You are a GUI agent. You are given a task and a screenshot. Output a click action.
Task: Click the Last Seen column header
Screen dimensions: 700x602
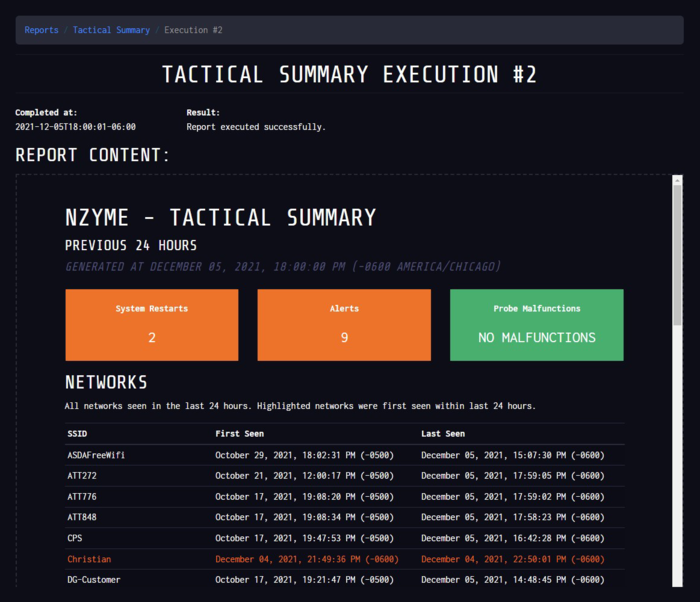coord(444,434)
